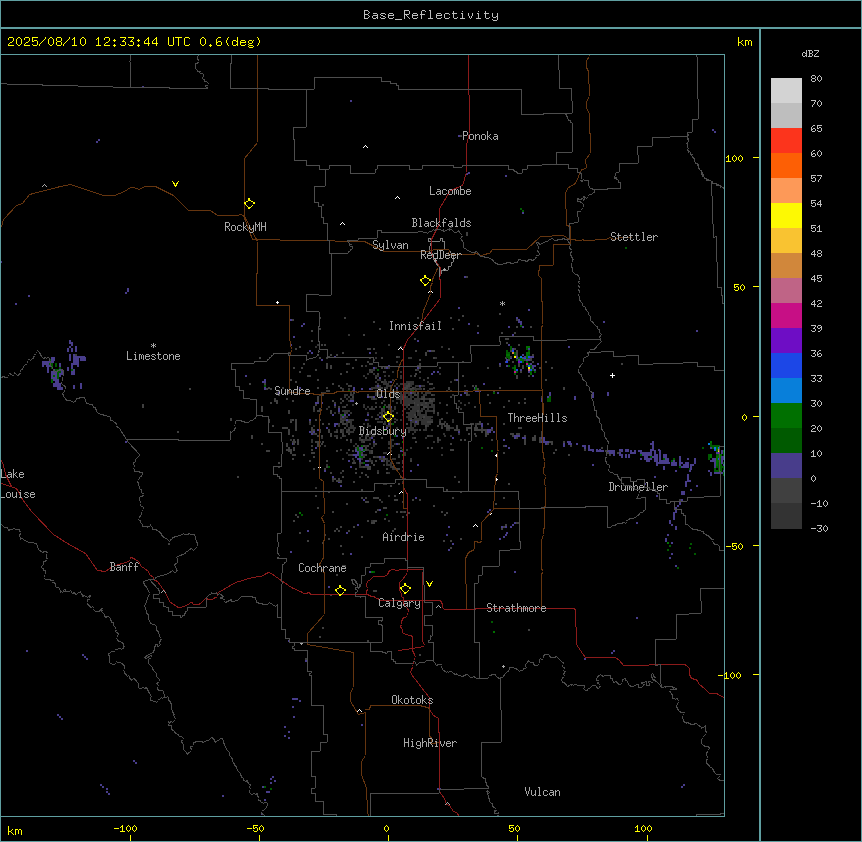Select the slate-purple 10-0 dBZ swatch
The width and height of the screenshot is (862, 842).
[786, 466]
